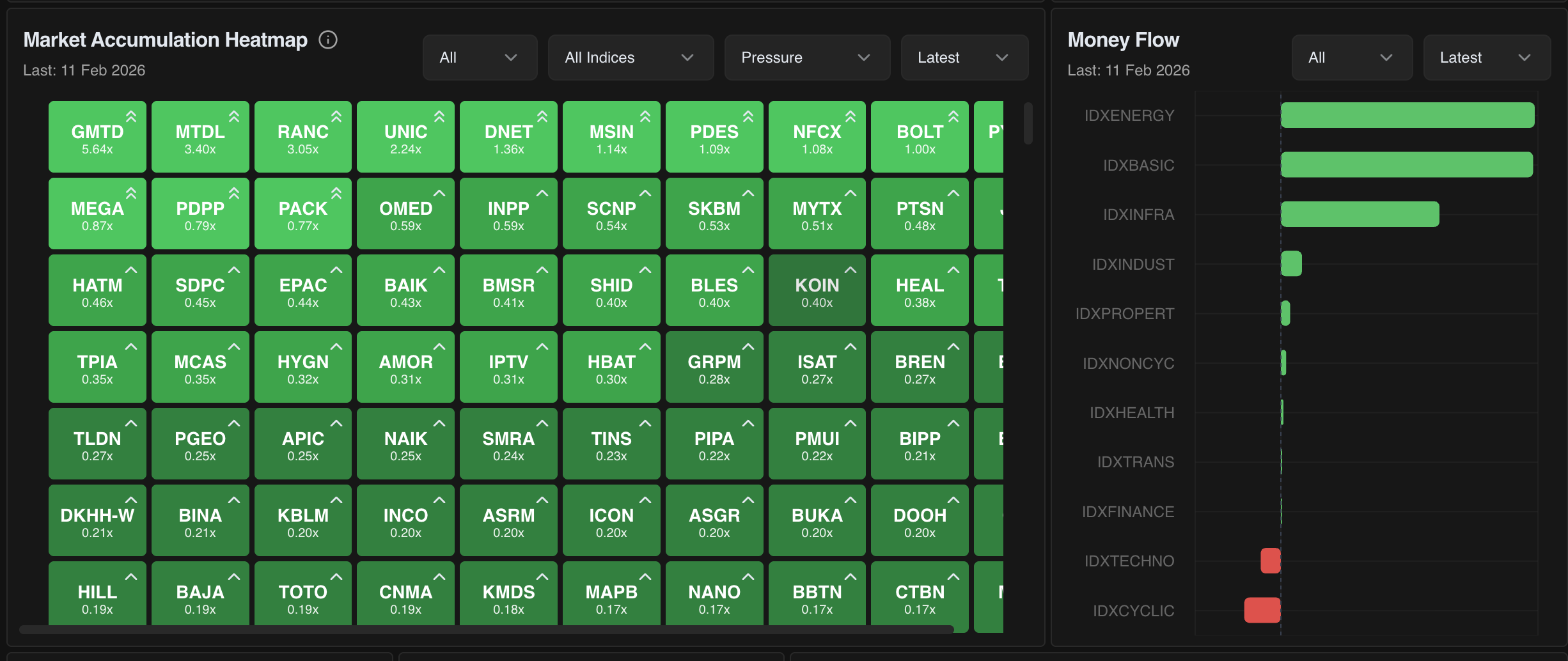Screen dimensions: 1568x661
Task: Click the heatmap vertical scrollbar thumb
Action: click(1028, 123)
